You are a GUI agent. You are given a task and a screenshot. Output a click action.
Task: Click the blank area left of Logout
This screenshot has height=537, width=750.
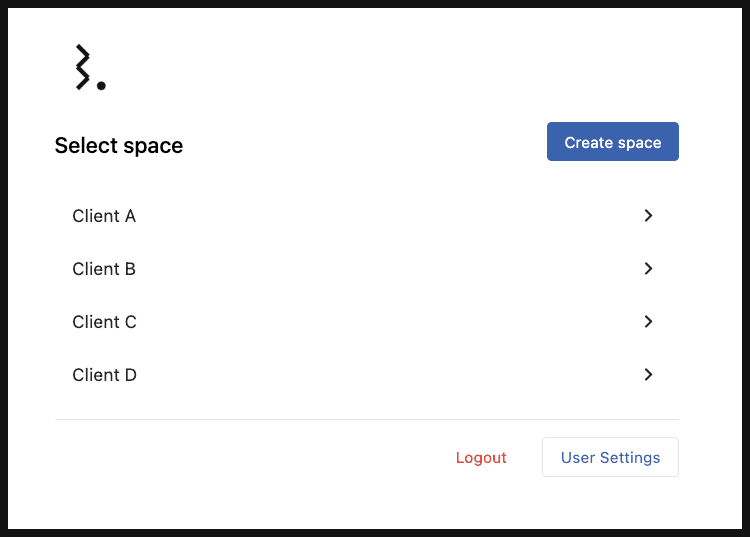click(250, 458)
